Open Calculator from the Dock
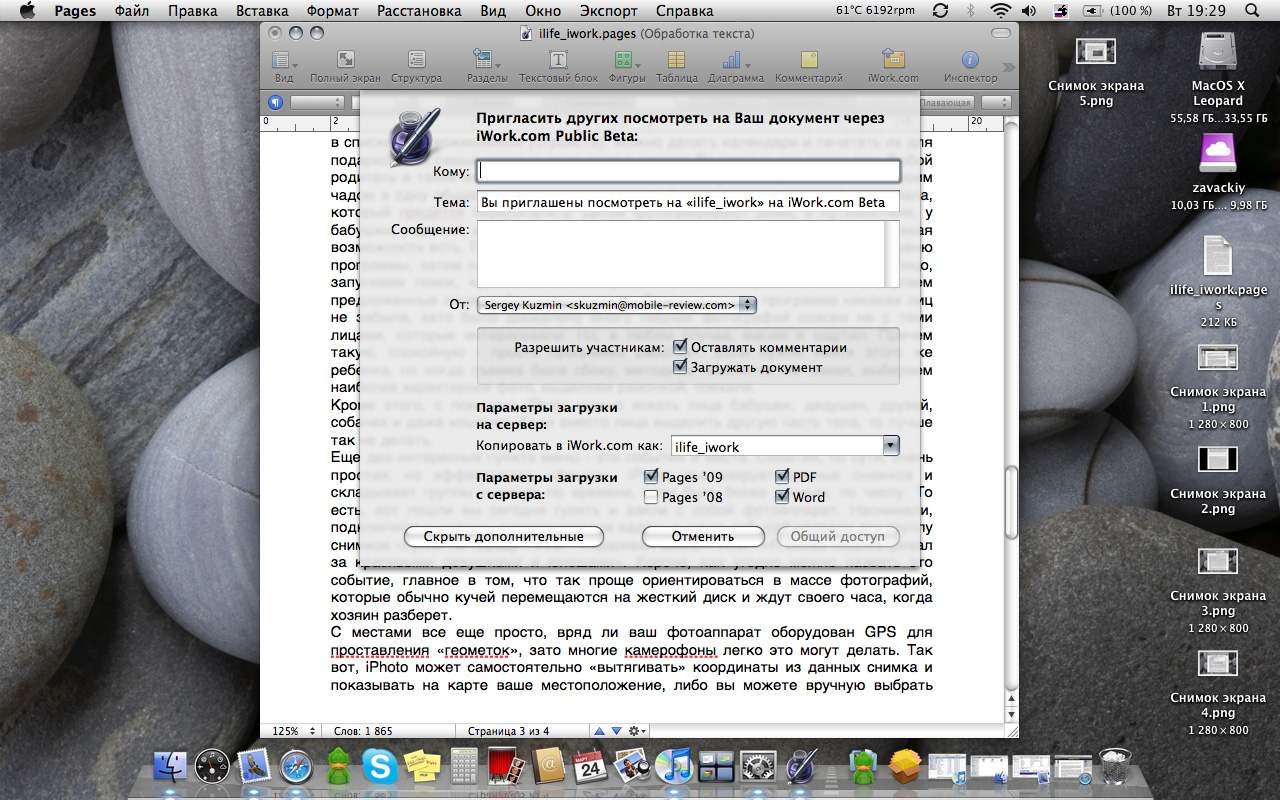 pos(464,767)
